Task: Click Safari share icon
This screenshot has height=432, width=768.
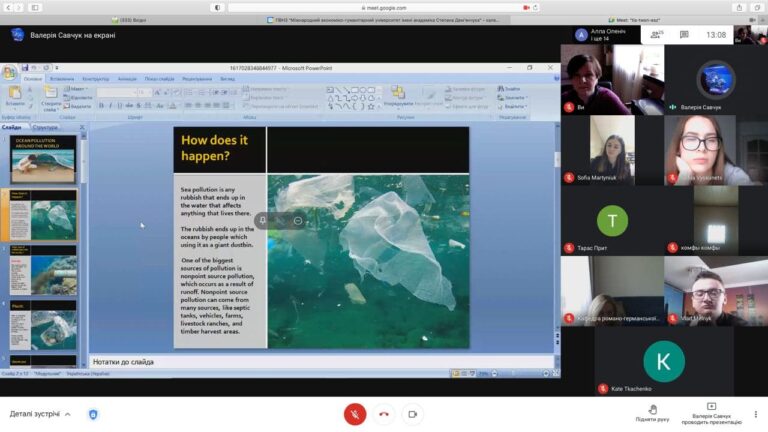Action: tap(740, 8)
